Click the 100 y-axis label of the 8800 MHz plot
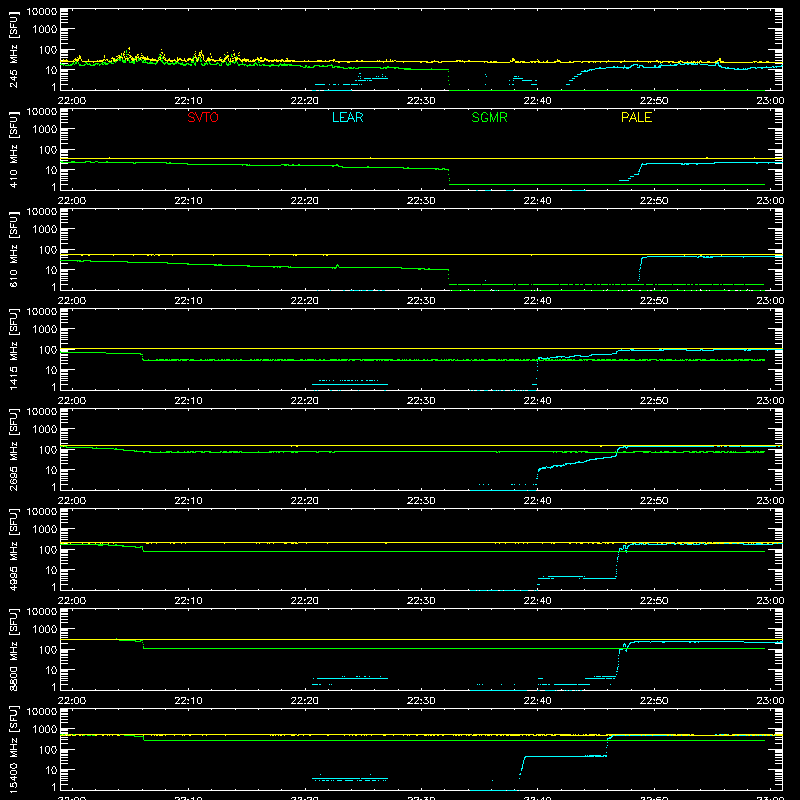Screen dimensions: 800x800 click(48, 650)
